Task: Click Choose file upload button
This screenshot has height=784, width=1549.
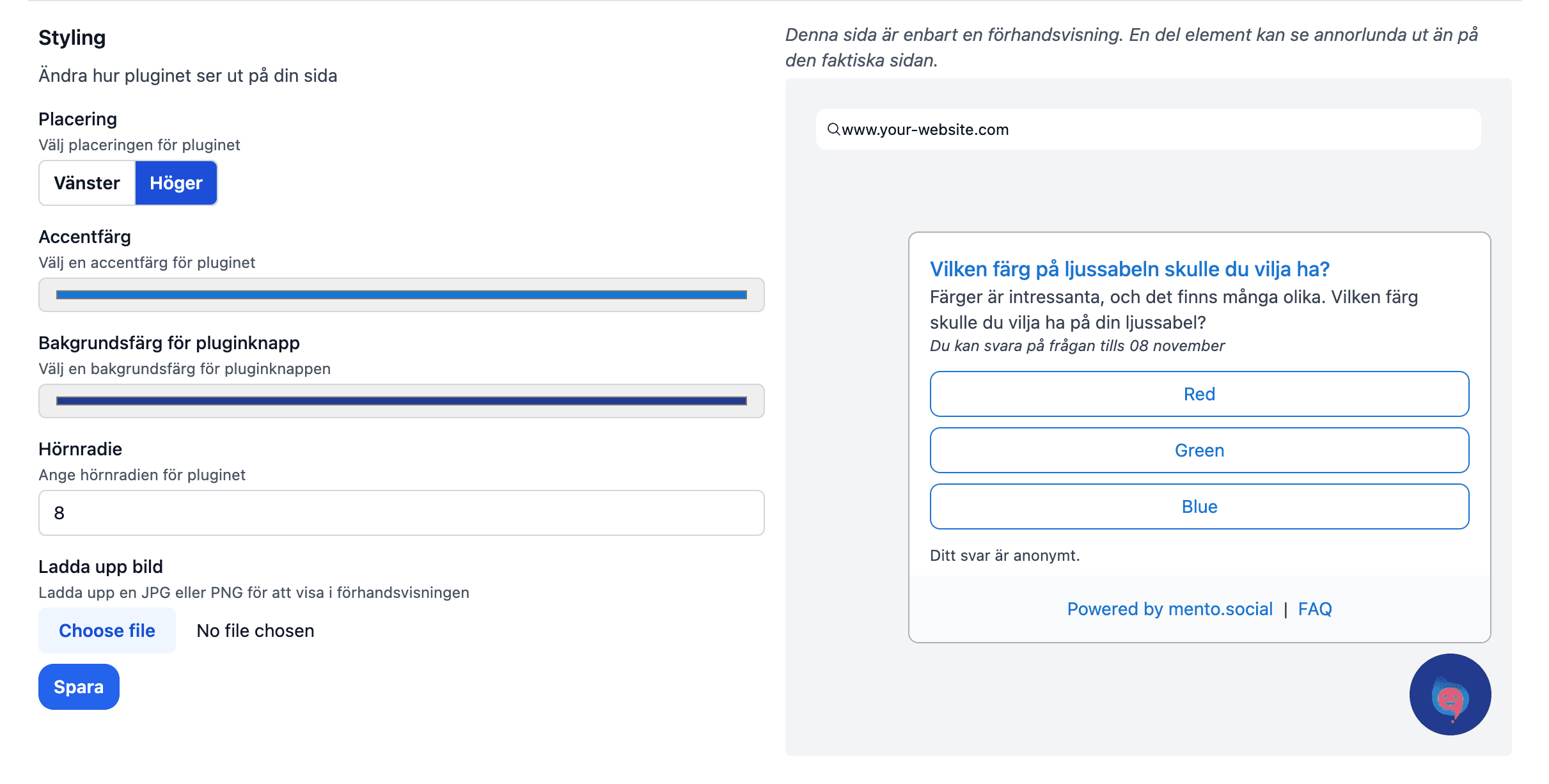Action: coord(107,630)
